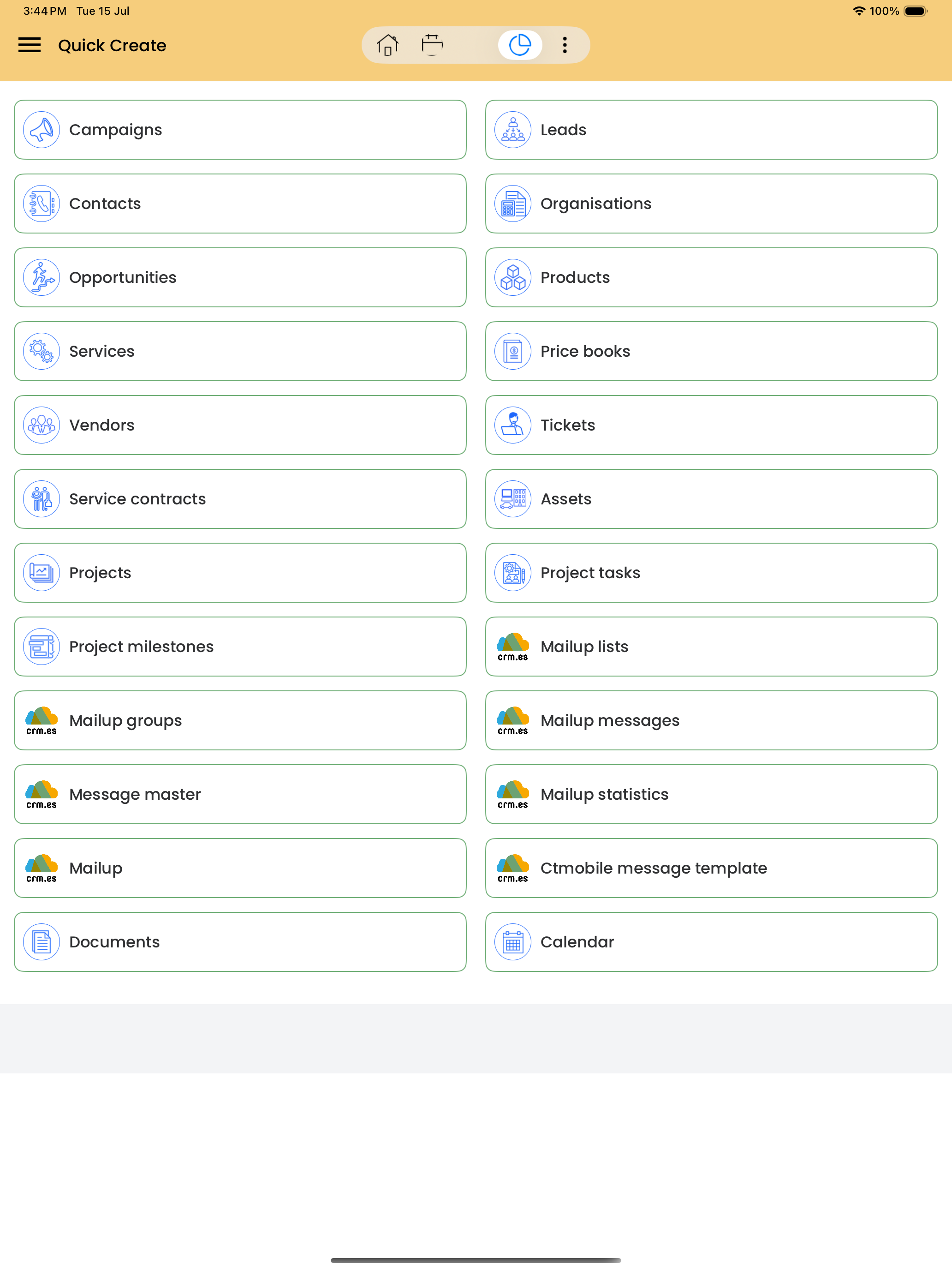Create a new Project tasks record

pos(711,573)
